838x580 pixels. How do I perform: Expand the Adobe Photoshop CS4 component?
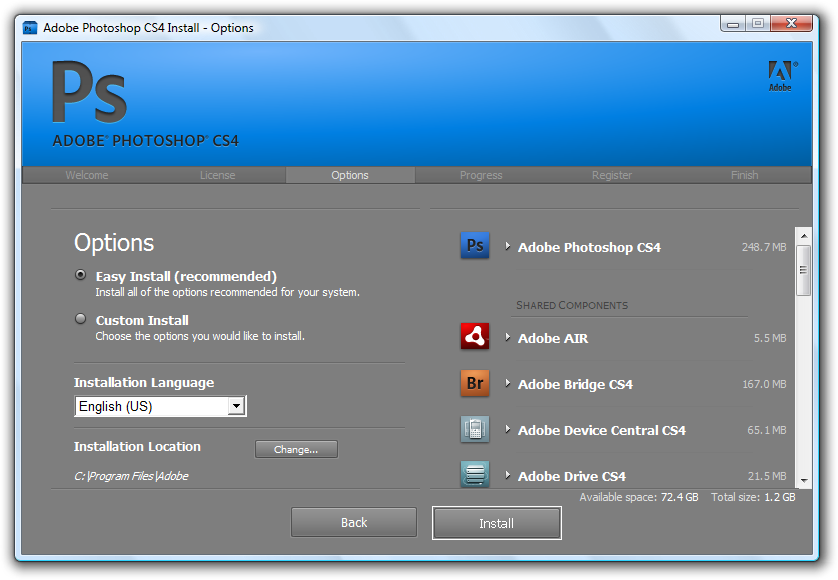point(508,246)
